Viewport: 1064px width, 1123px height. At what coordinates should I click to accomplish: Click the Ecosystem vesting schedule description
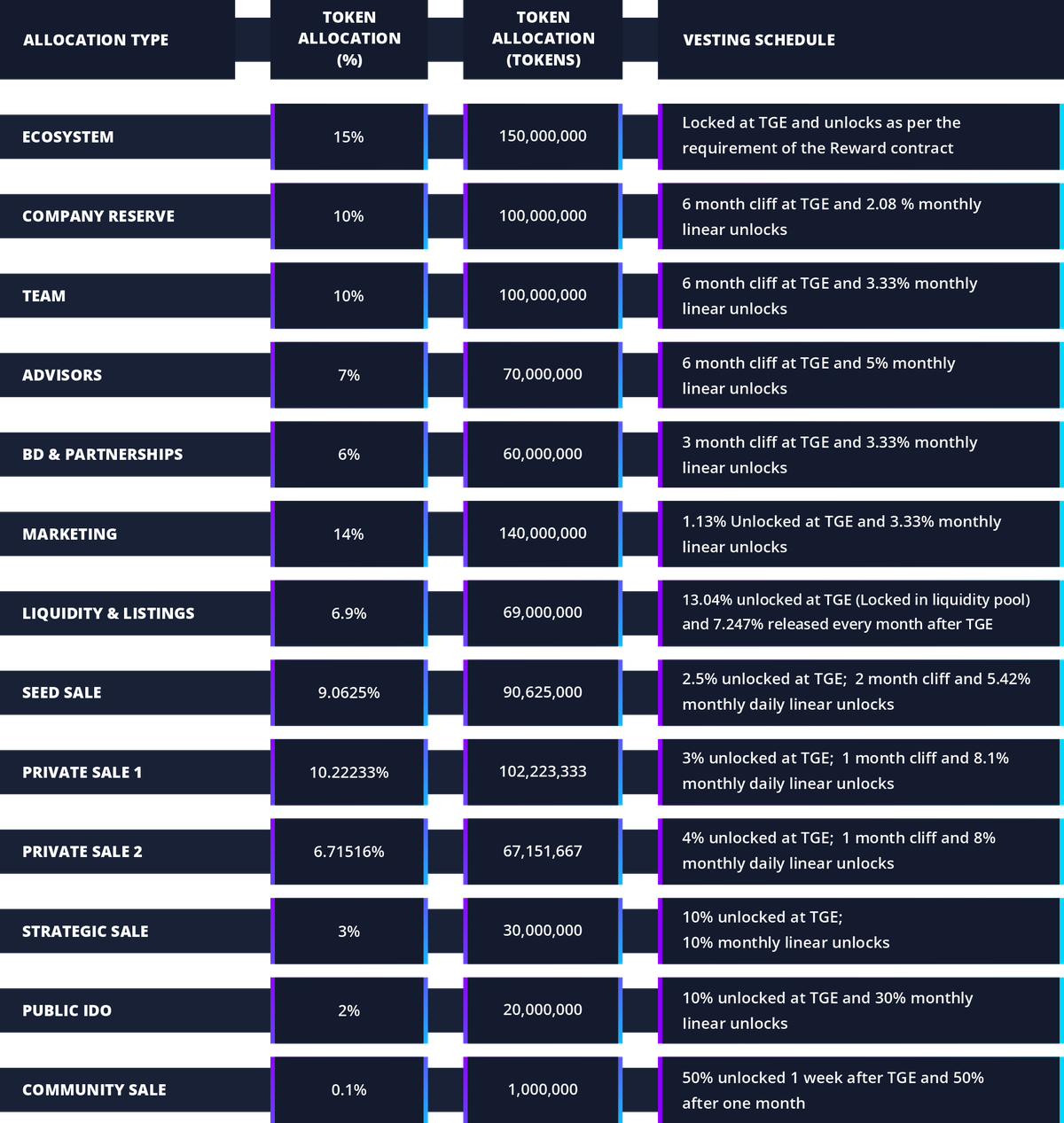(821, 136)
